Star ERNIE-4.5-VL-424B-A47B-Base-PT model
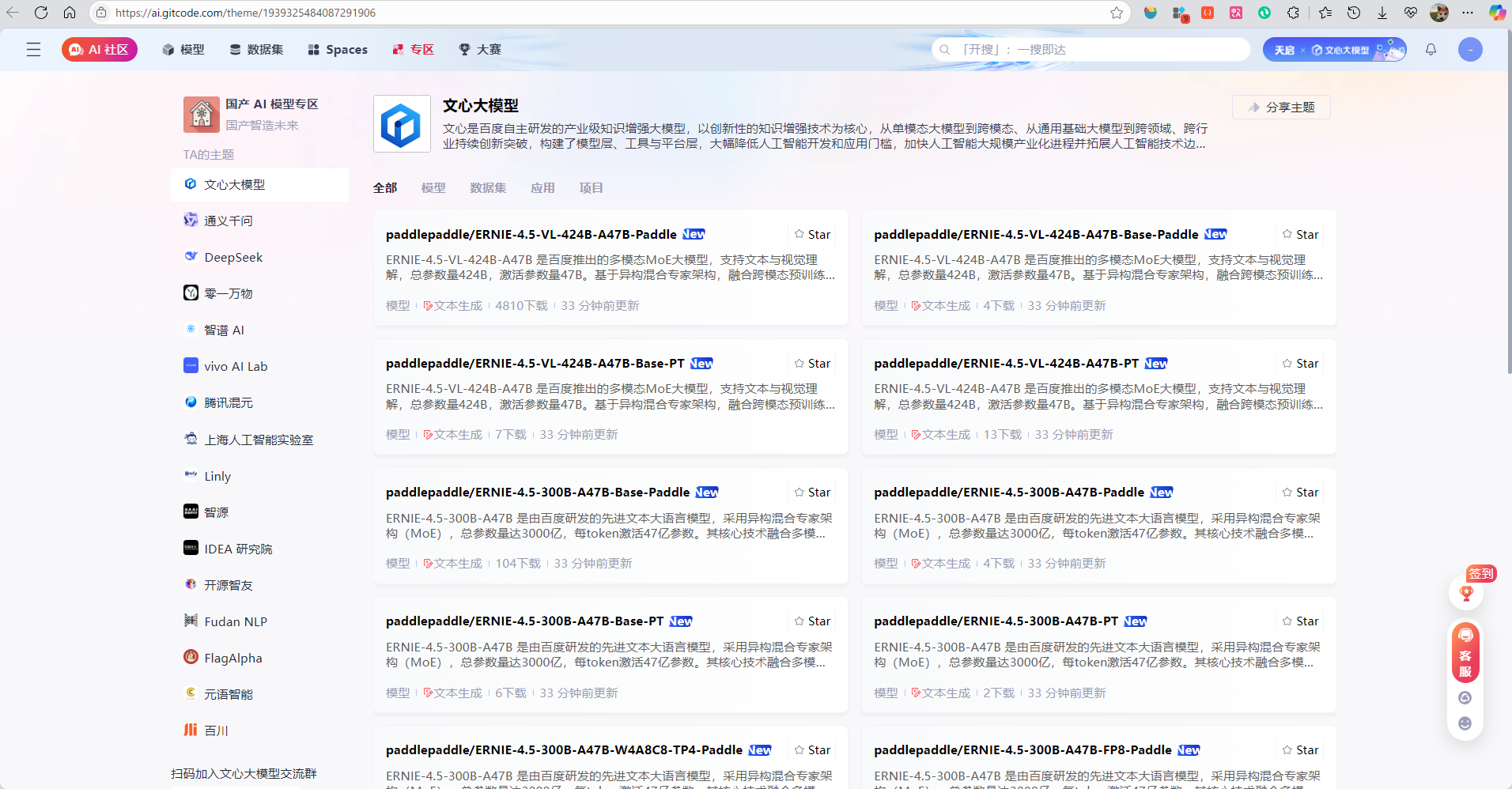The image size is (1512, 789). pos(812,364)
